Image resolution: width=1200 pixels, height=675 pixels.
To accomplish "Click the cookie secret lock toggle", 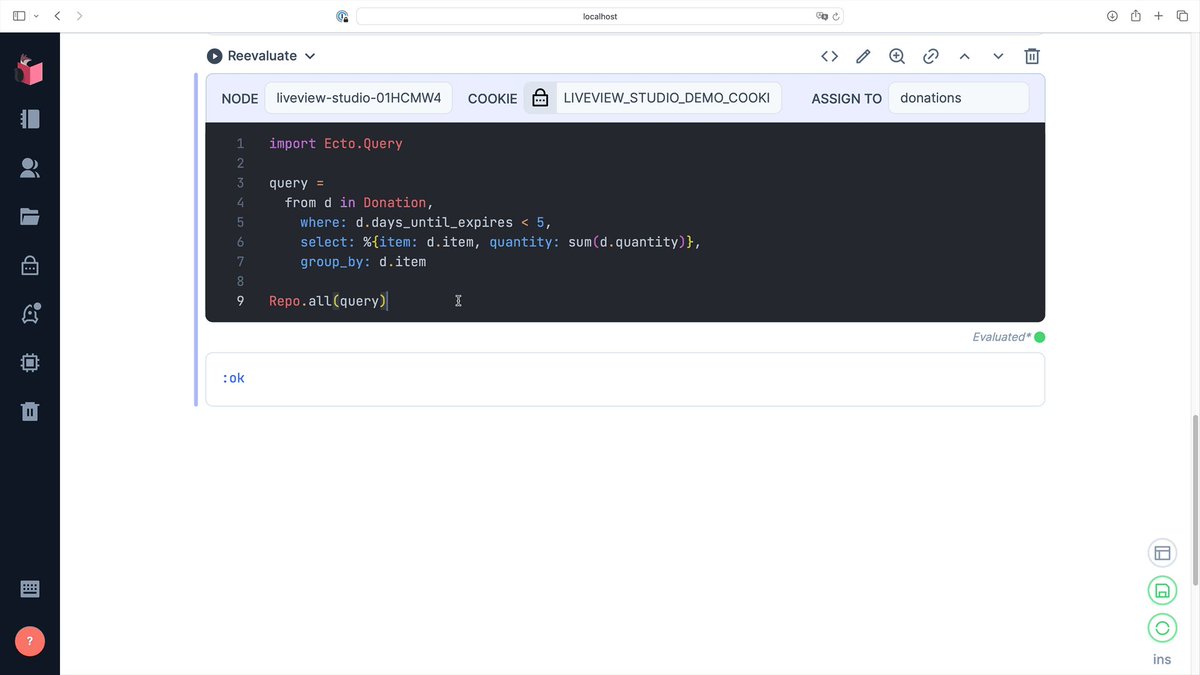I will tap(540, 98).
